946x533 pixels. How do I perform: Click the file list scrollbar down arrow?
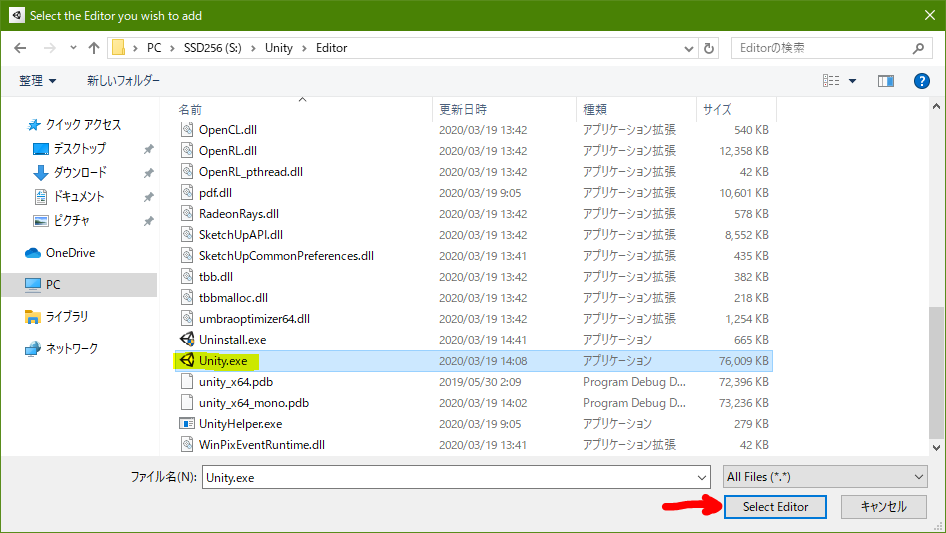pyautogui.click(x=936, y=448)
